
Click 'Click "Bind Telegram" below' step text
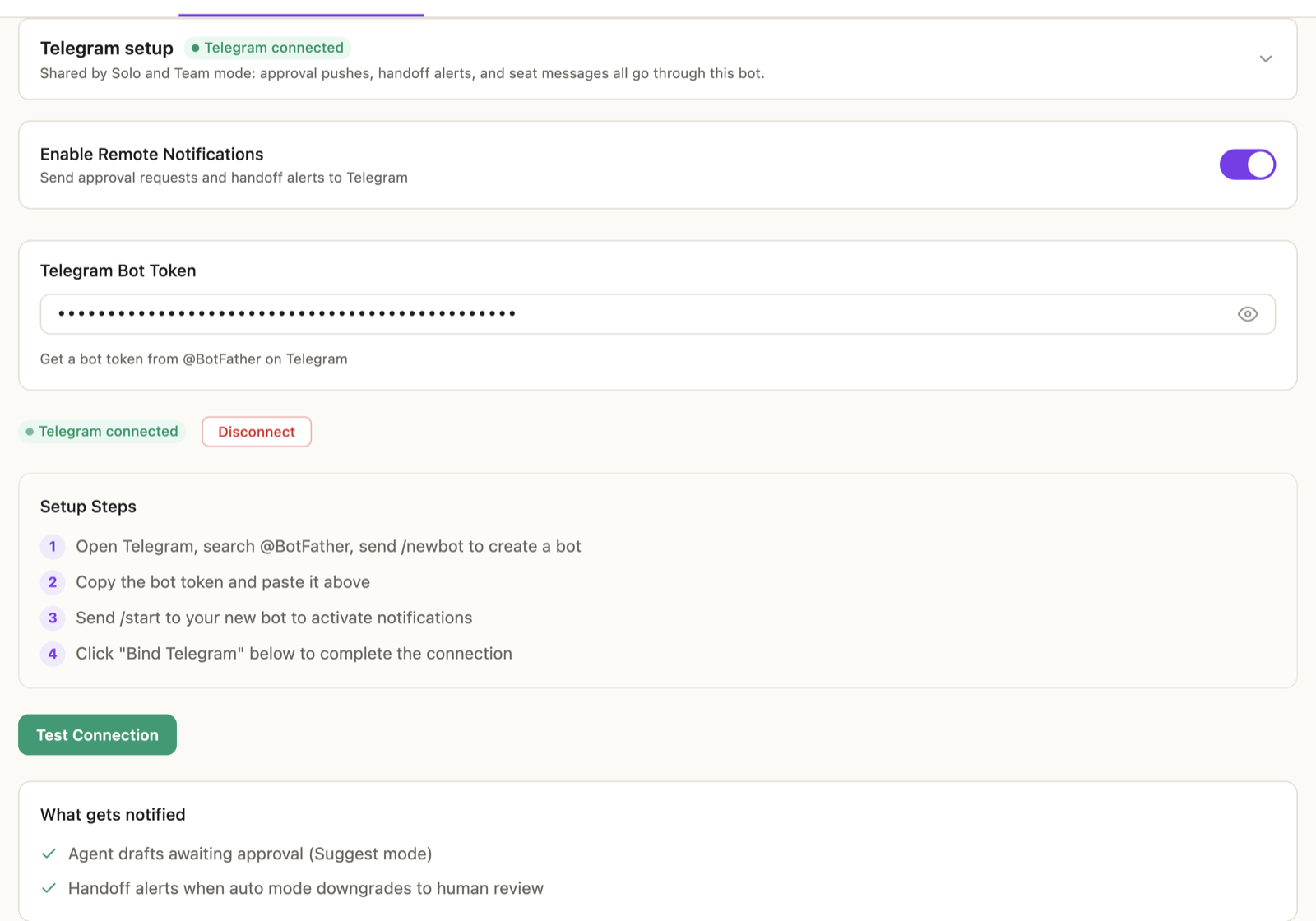(x=294, y=654)
